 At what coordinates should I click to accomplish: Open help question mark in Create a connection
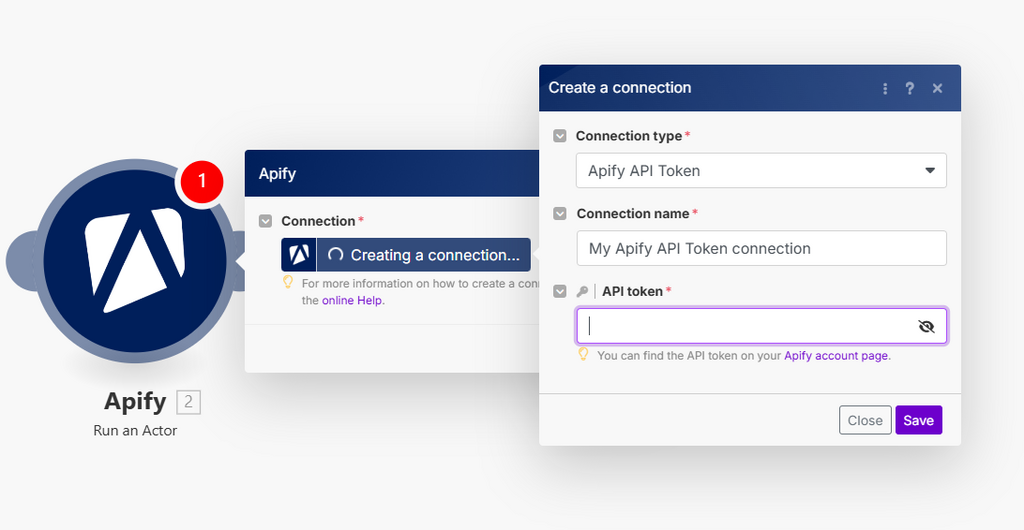(x=910, y=88)
